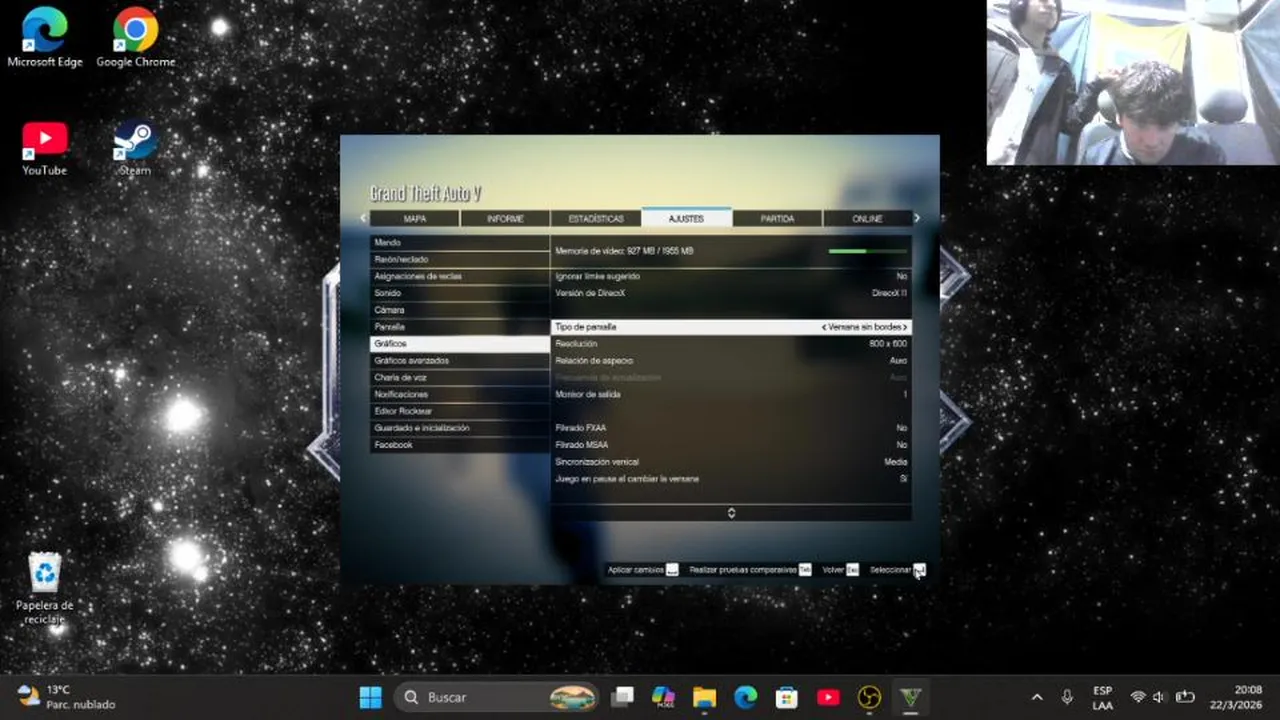This screenshot has width=1280, height=720.
Task: Switch to the INFORME tab
Action: click(x=505, y=218)
